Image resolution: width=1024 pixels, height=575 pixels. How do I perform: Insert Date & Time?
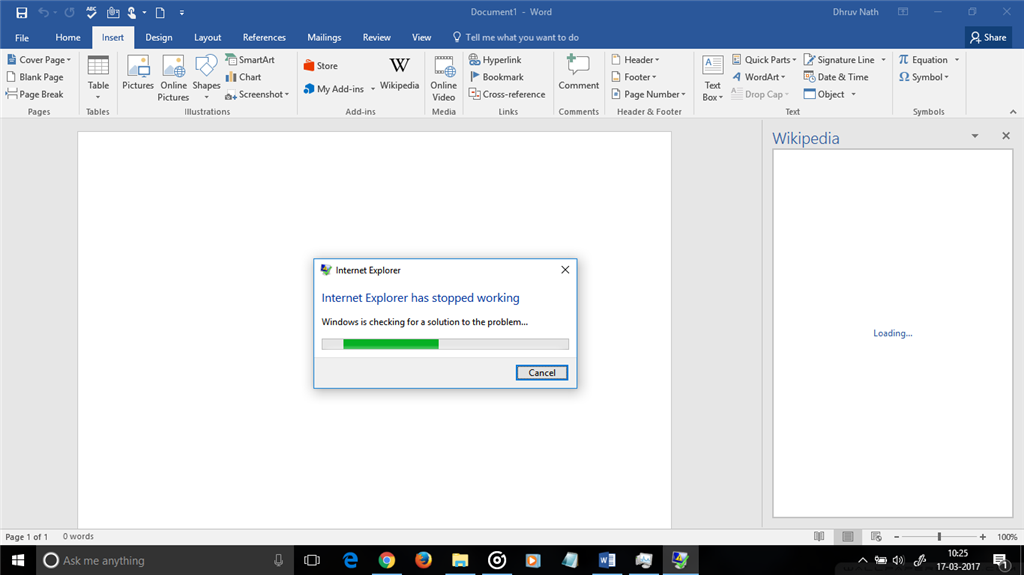point(836,77)
